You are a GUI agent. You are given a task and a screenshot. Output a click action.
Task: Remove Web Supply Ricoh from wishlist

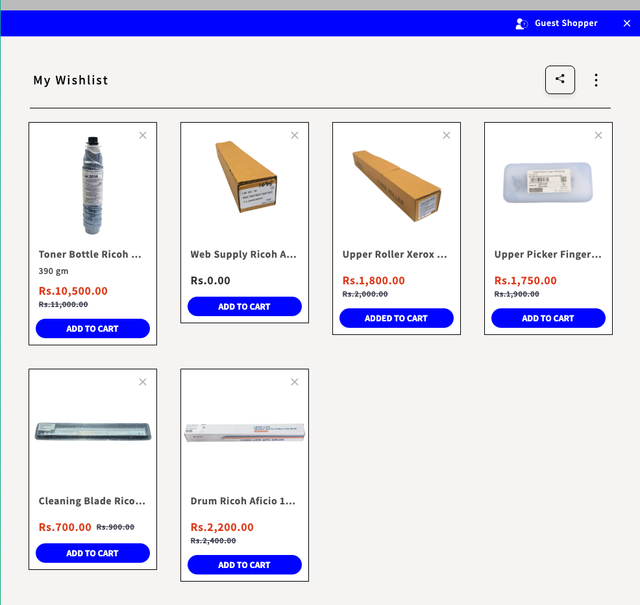[x=294, y=135]
